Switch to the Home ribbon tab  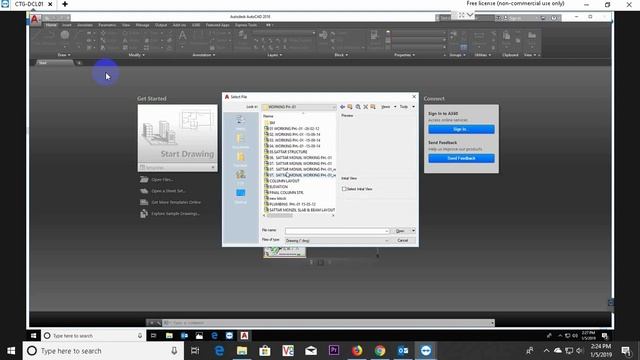51,25
